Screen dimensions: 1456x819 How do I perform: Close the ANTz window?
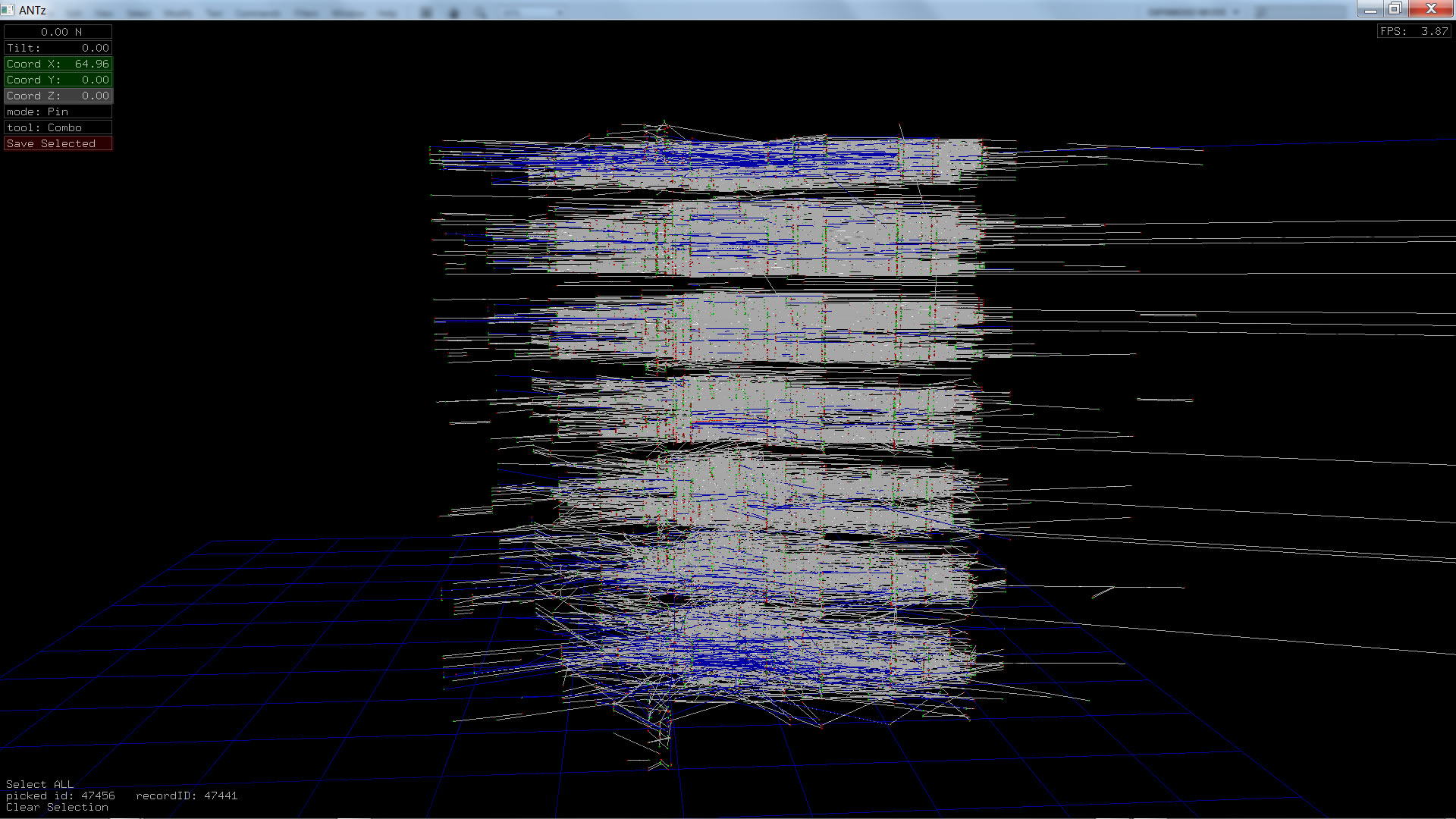(1431, 9)
